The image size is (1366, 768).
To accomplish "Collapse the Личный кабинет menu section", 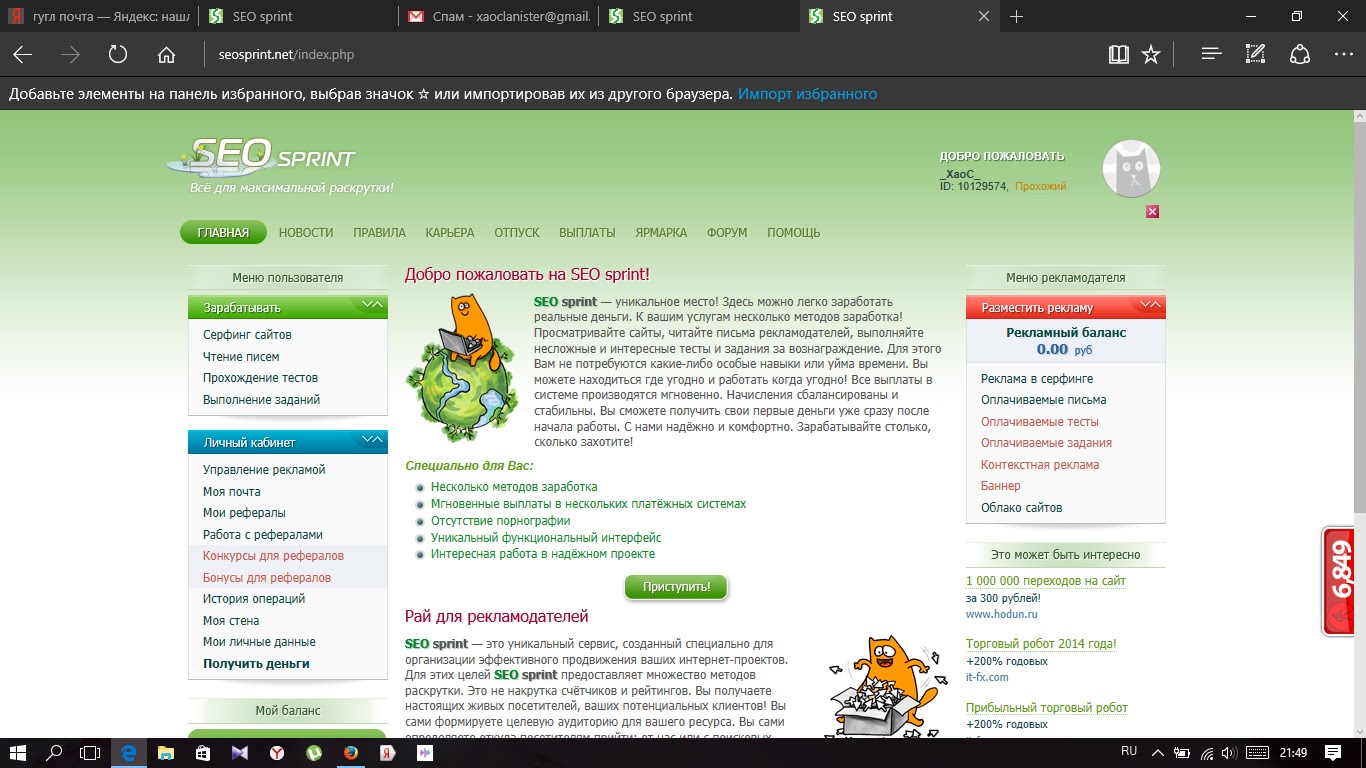I will click(372, 440).
